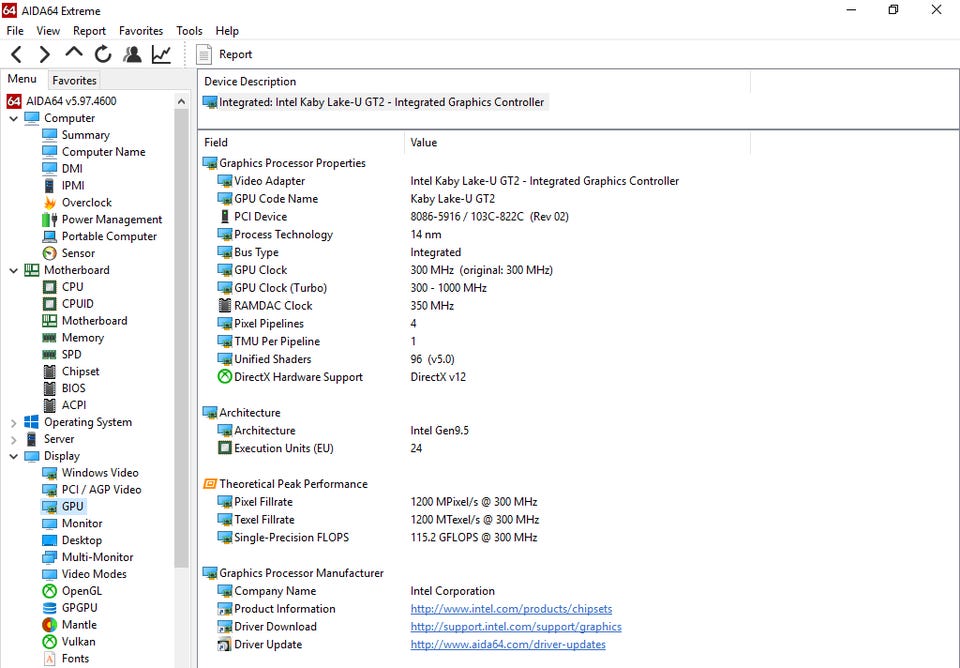Open user management toolbar icon

(x=132, y=54)
